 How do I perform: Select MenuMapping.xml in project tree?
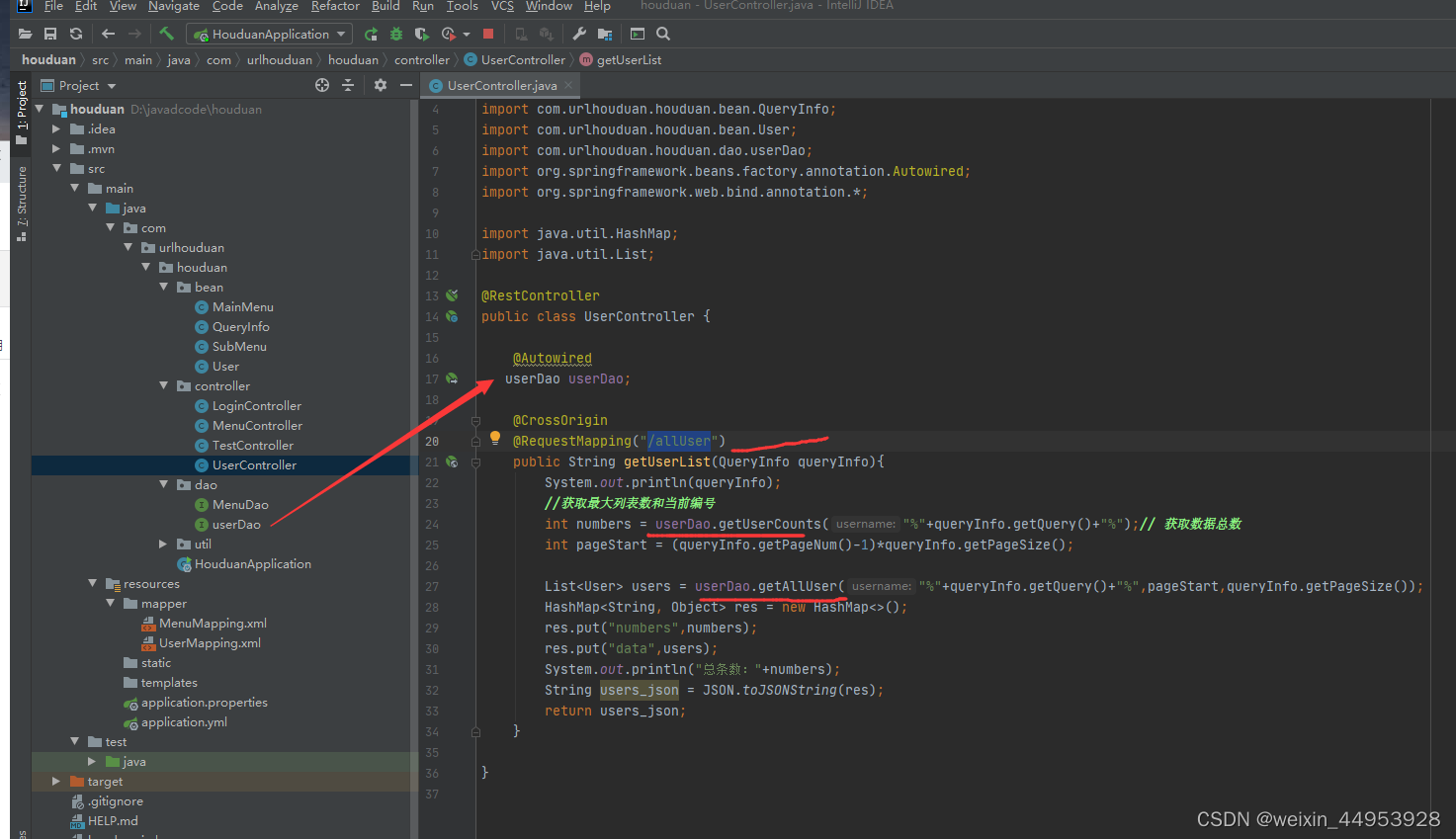point(205,624)
